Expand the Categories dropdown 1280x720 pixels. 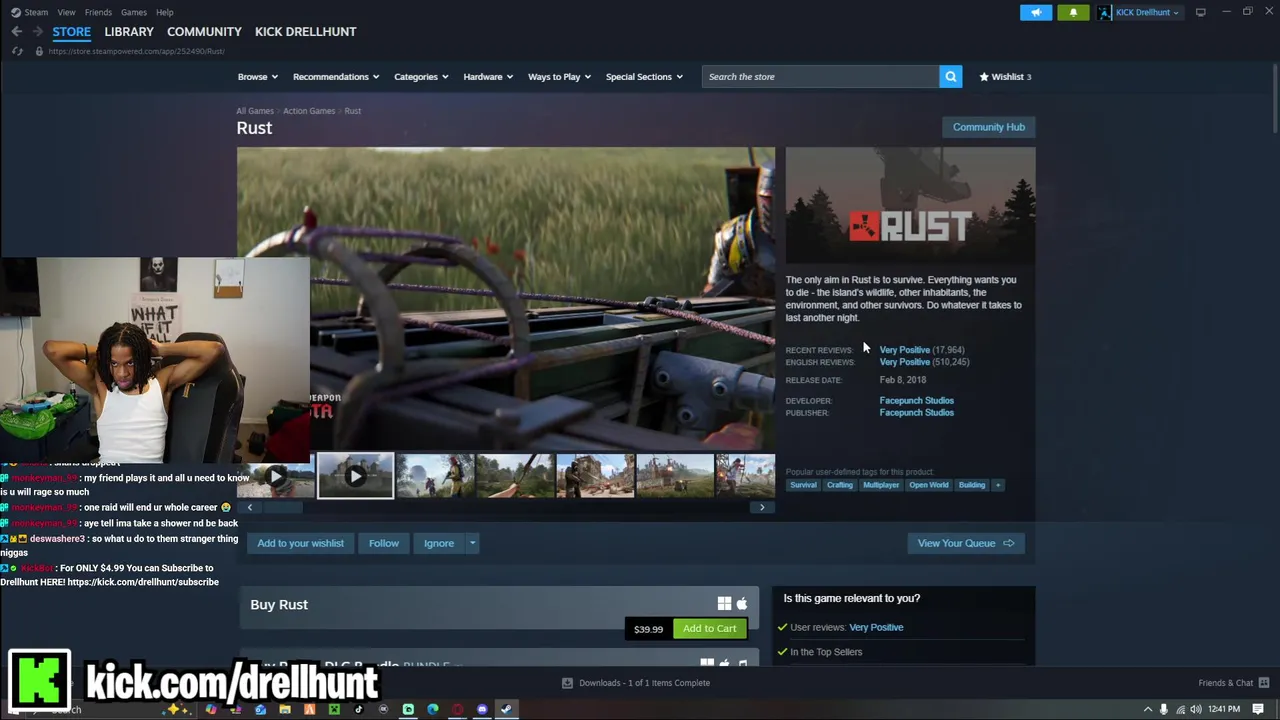(x=420, y=77)
